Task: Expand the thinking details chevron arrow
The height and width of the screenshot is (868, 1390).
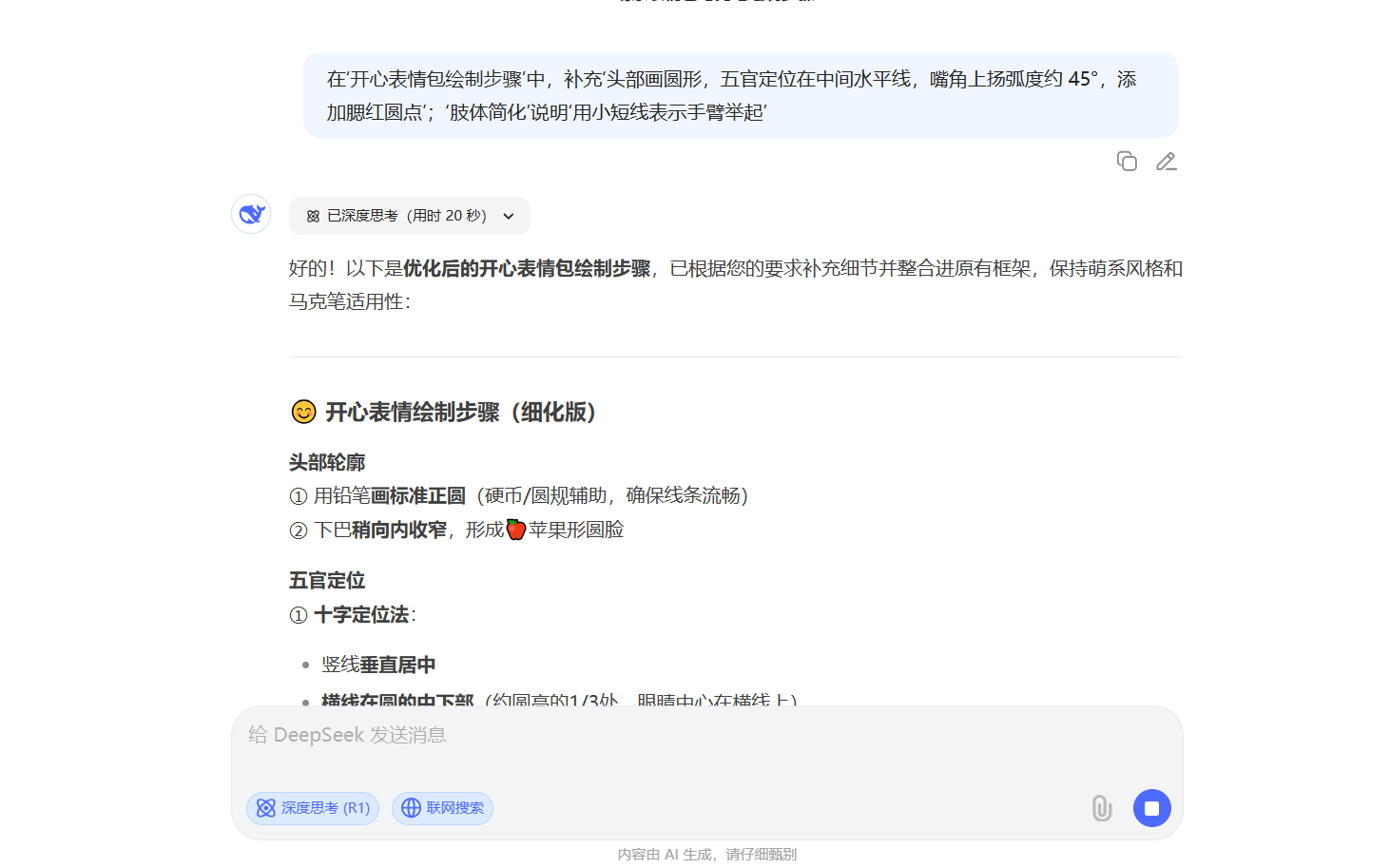Action: point(509,217)
